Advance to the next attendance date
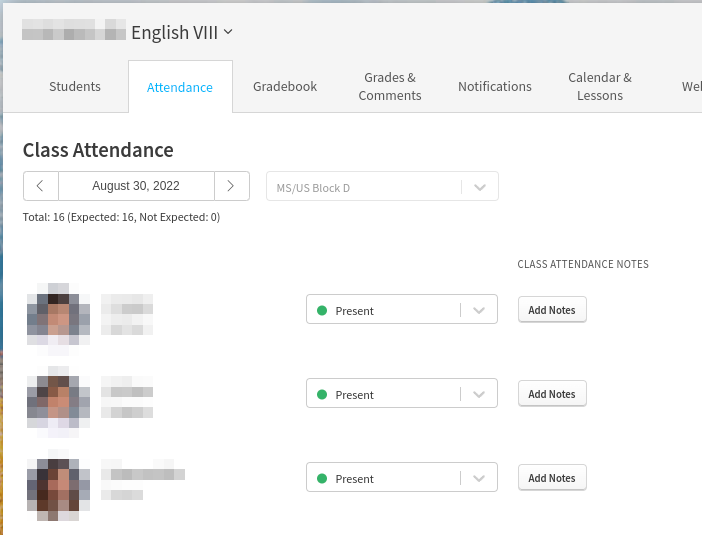This screenshot has height=535, width=702. click(x=231, y=186)
